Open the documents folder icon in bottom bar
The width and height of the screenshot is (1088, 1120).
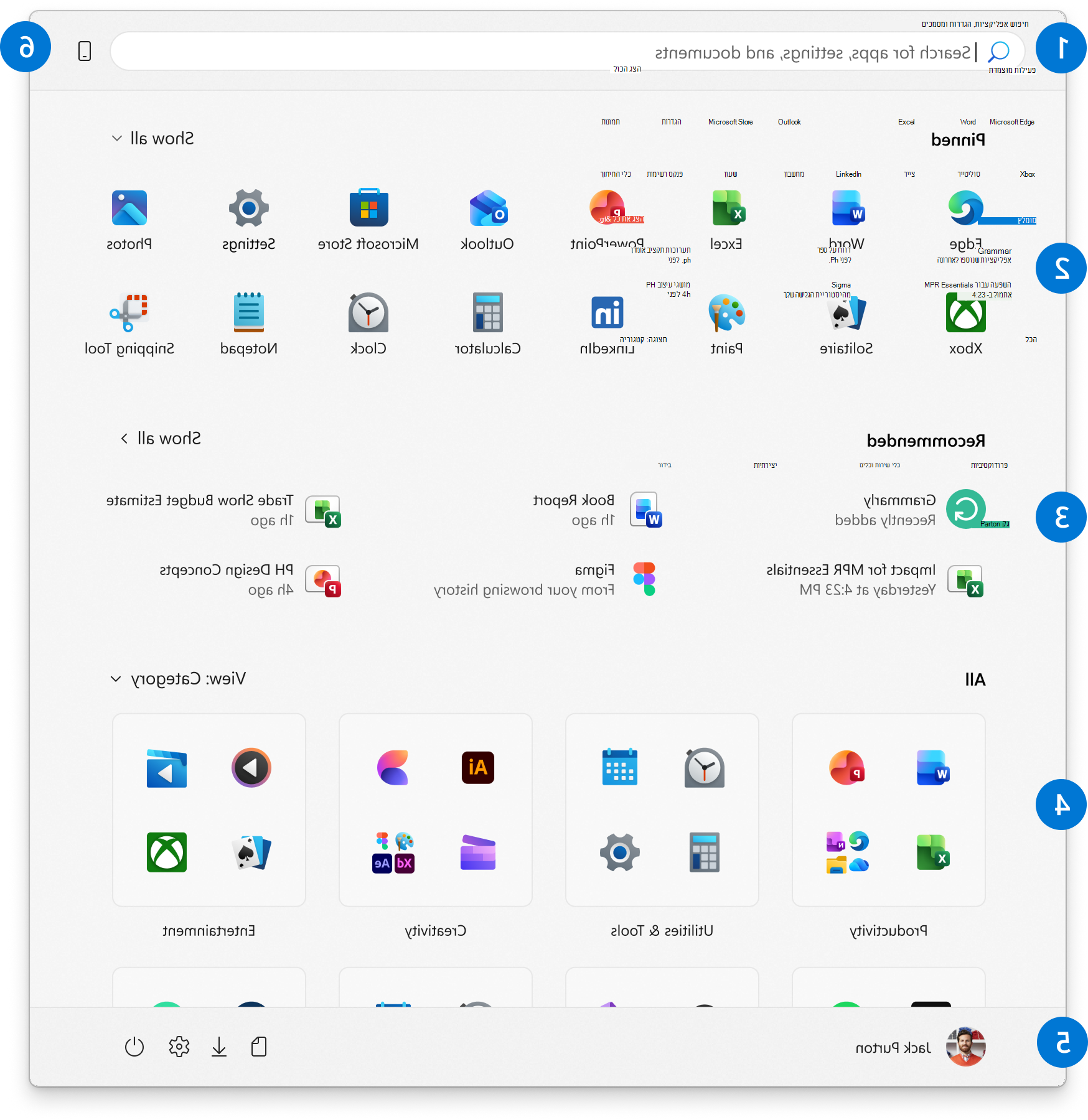[259, 1047]
